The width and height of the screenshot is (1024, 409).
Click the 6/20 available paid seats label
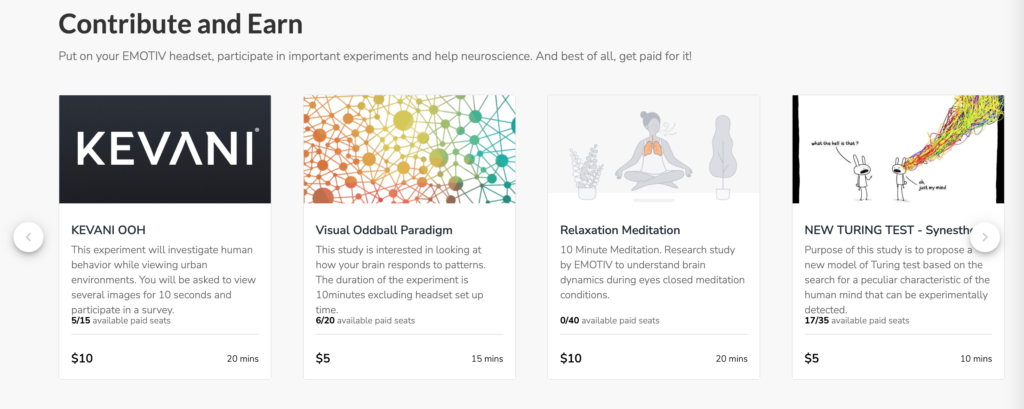click(365, 321)
